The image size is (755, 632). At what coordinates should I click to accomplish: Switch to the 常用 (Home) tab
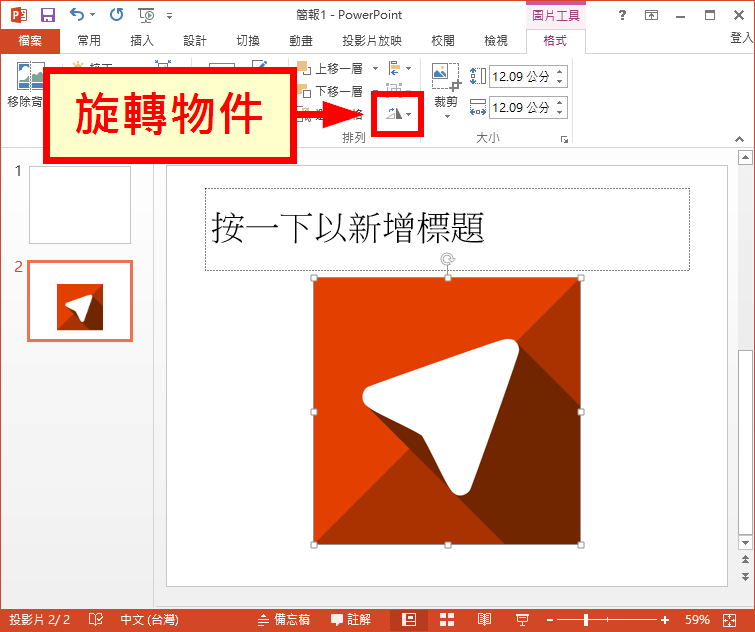tap(89, 41)
